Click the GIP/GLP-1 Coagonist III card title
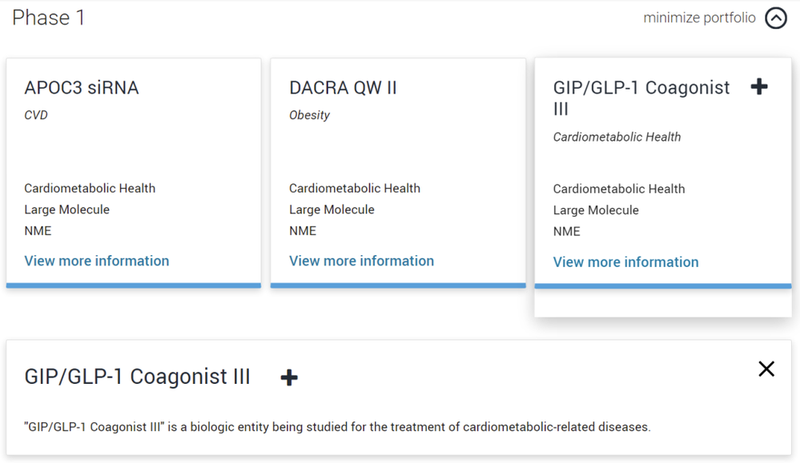Screen dimensions: 800x463 pos(641,97)
